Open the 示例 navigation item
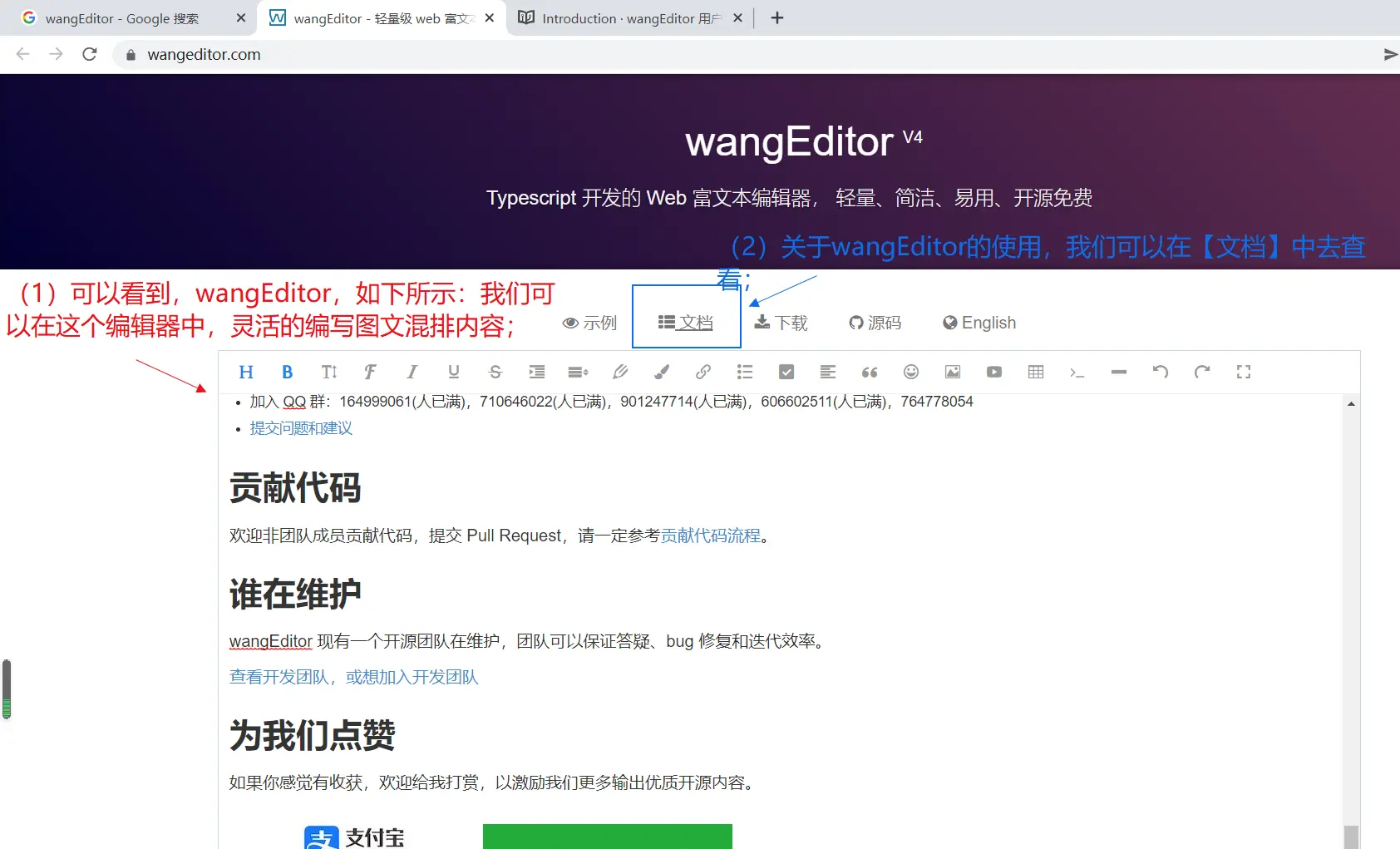This screenshot has width=1400, height=849. point(589,323)
